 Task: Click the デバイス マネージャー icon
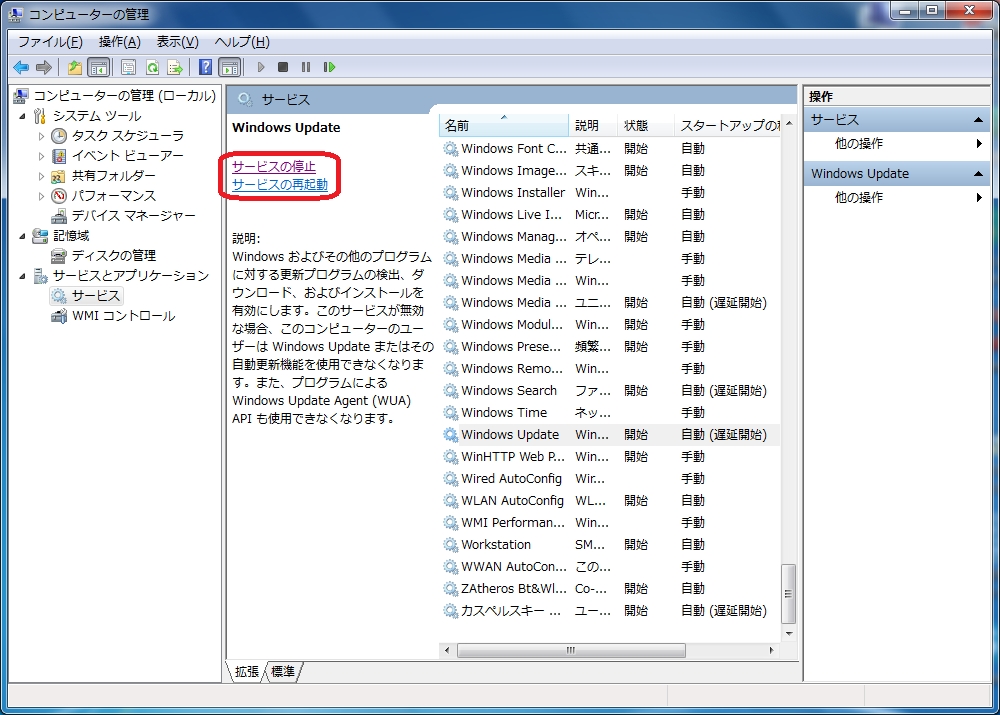click(x=59, y=216)
